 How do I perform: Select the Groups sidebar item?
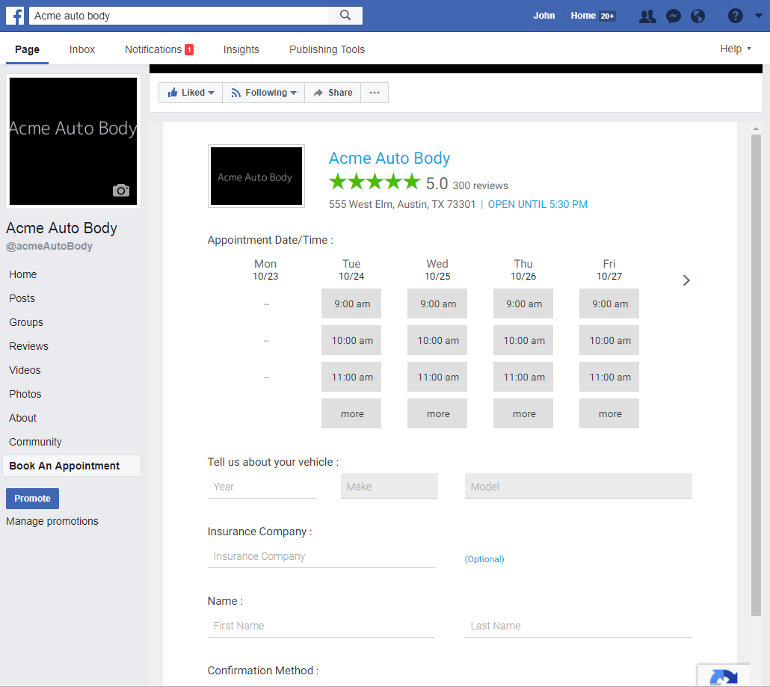[26, 322]
